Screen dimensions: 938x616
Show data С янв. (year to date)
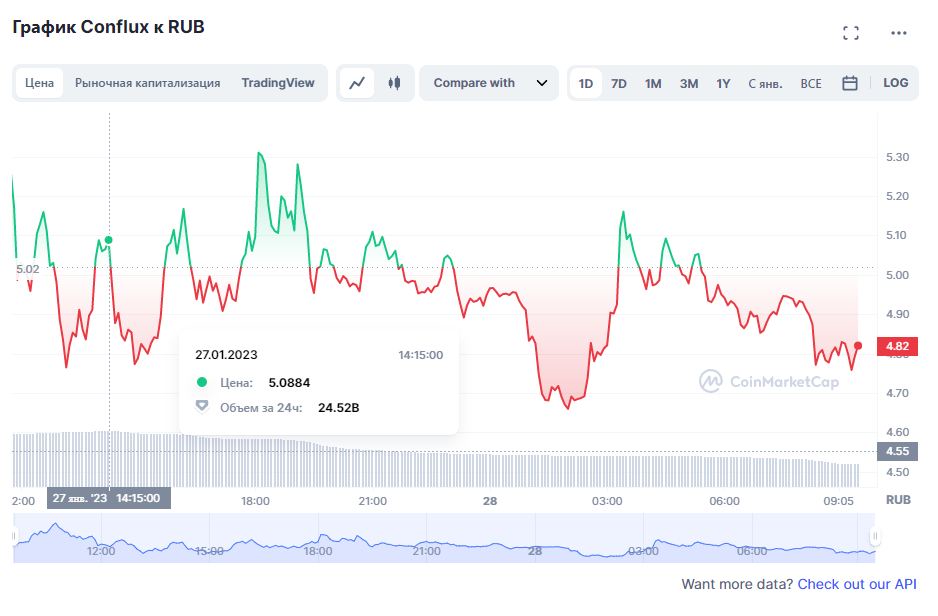click(x=765, y=83)
